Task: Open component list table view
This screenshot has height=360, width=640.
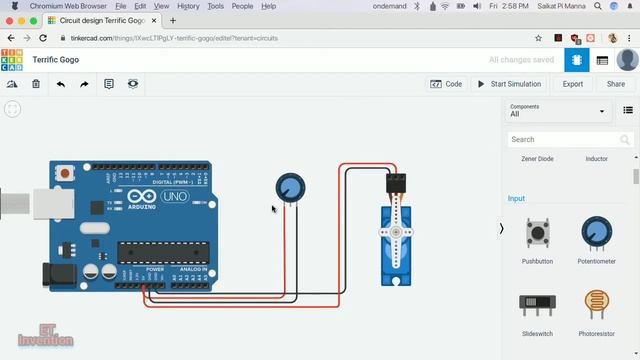Action: click(x=602, y=60)
